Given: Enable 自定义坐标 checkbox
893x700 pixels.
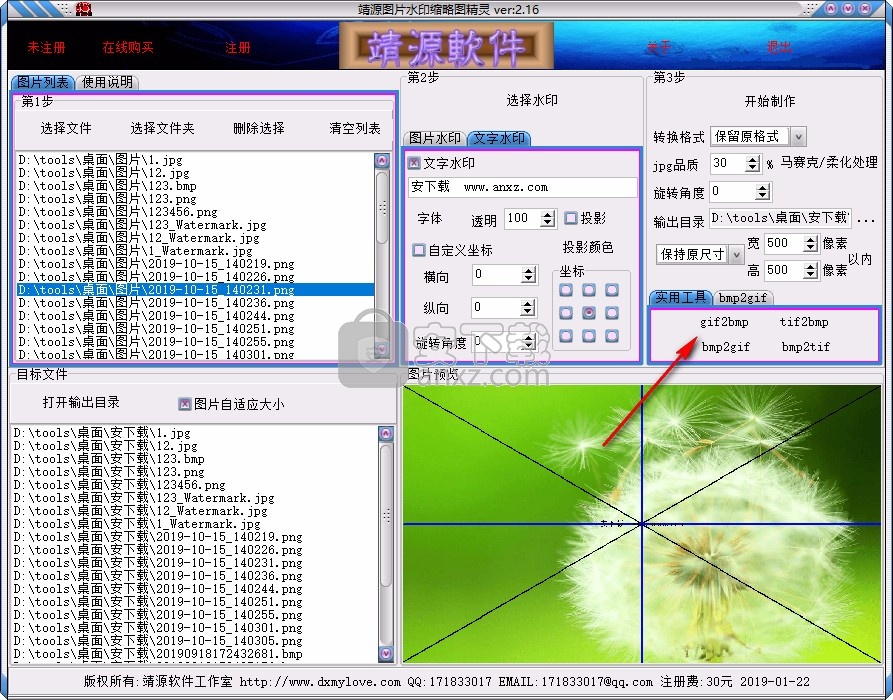Looking at the screenshot, I should 419,250.
